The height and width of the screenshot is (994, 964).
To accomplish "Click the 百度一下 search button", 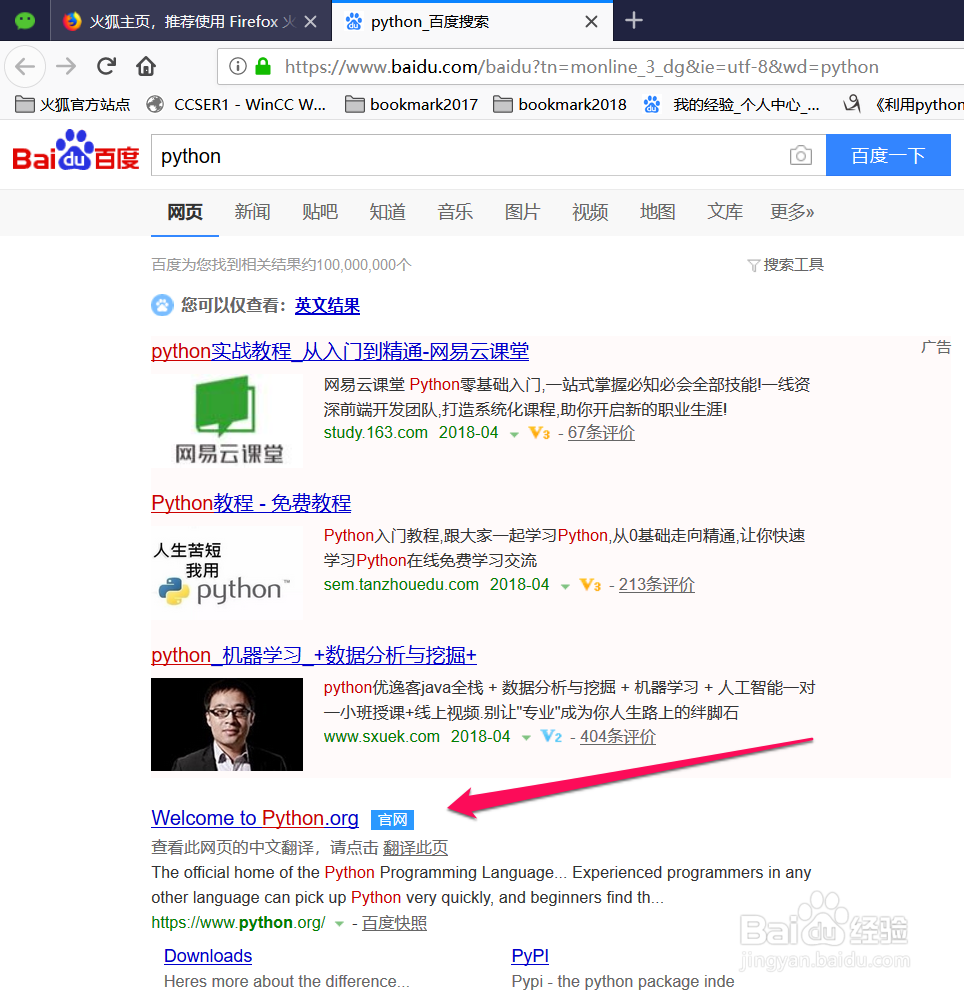I will click(888, 155).
